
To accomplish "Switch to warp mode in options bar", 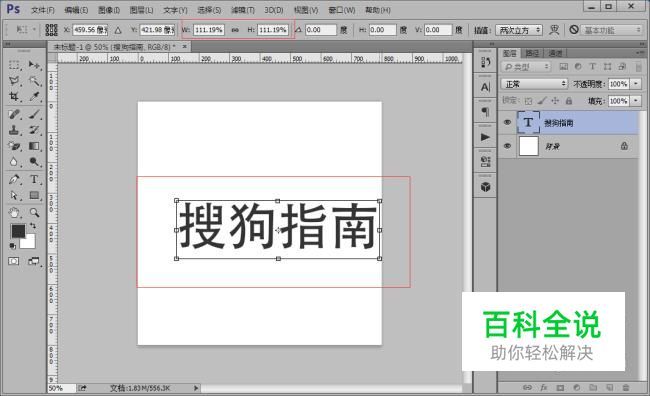I will pos(554,29).
